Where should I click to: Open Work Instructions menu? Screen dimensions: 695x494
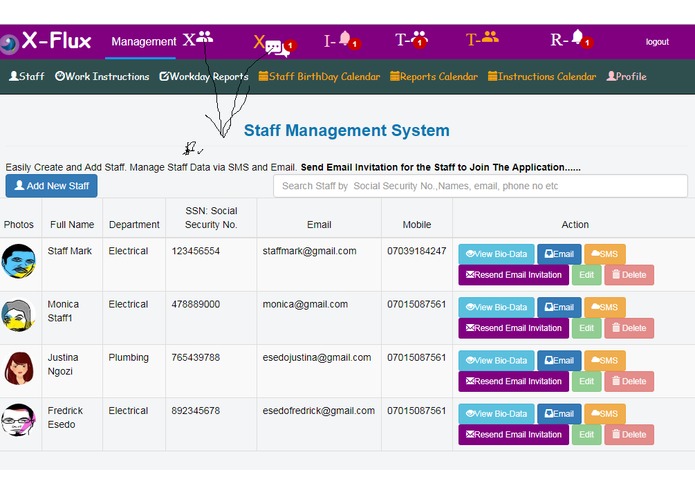tap(102, 76)
